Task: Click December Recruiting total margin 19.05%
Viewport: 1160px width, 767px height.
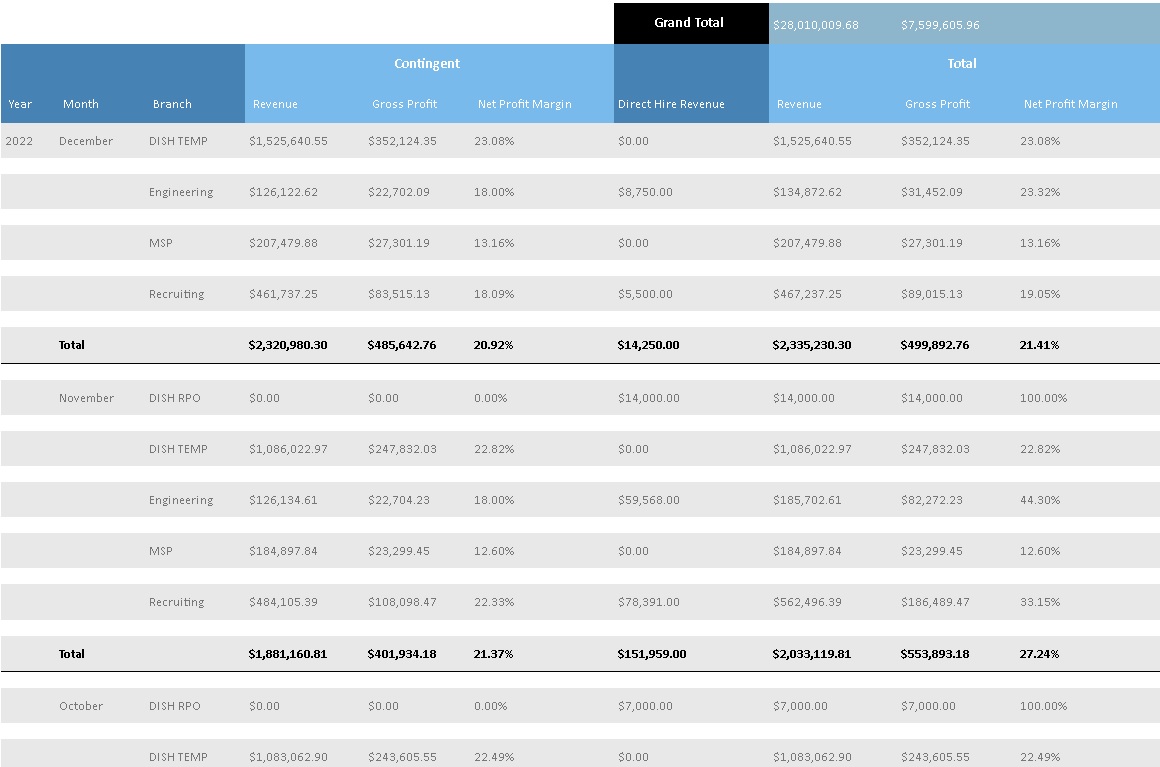Action: point(1039,294)
